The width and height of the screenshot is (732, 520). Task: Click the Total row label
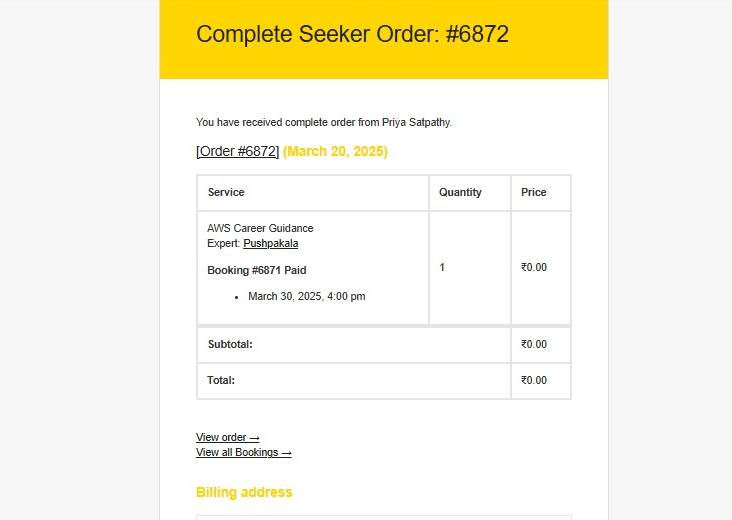click(221, 380)
